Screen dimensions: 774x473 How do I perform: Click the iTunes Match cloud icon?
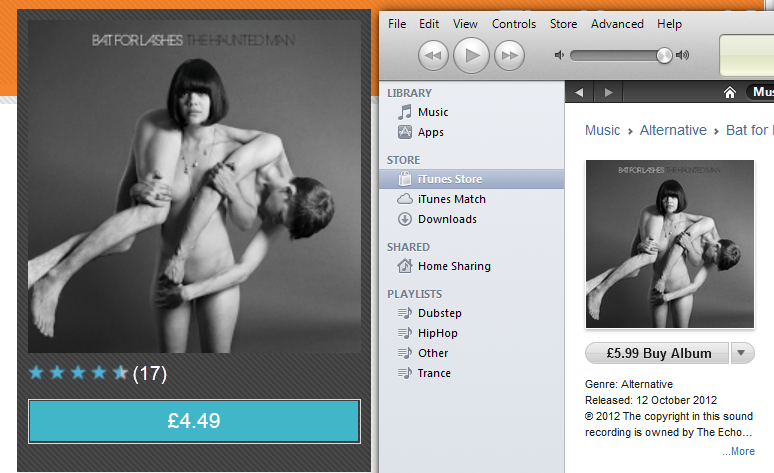coord(405,199)
